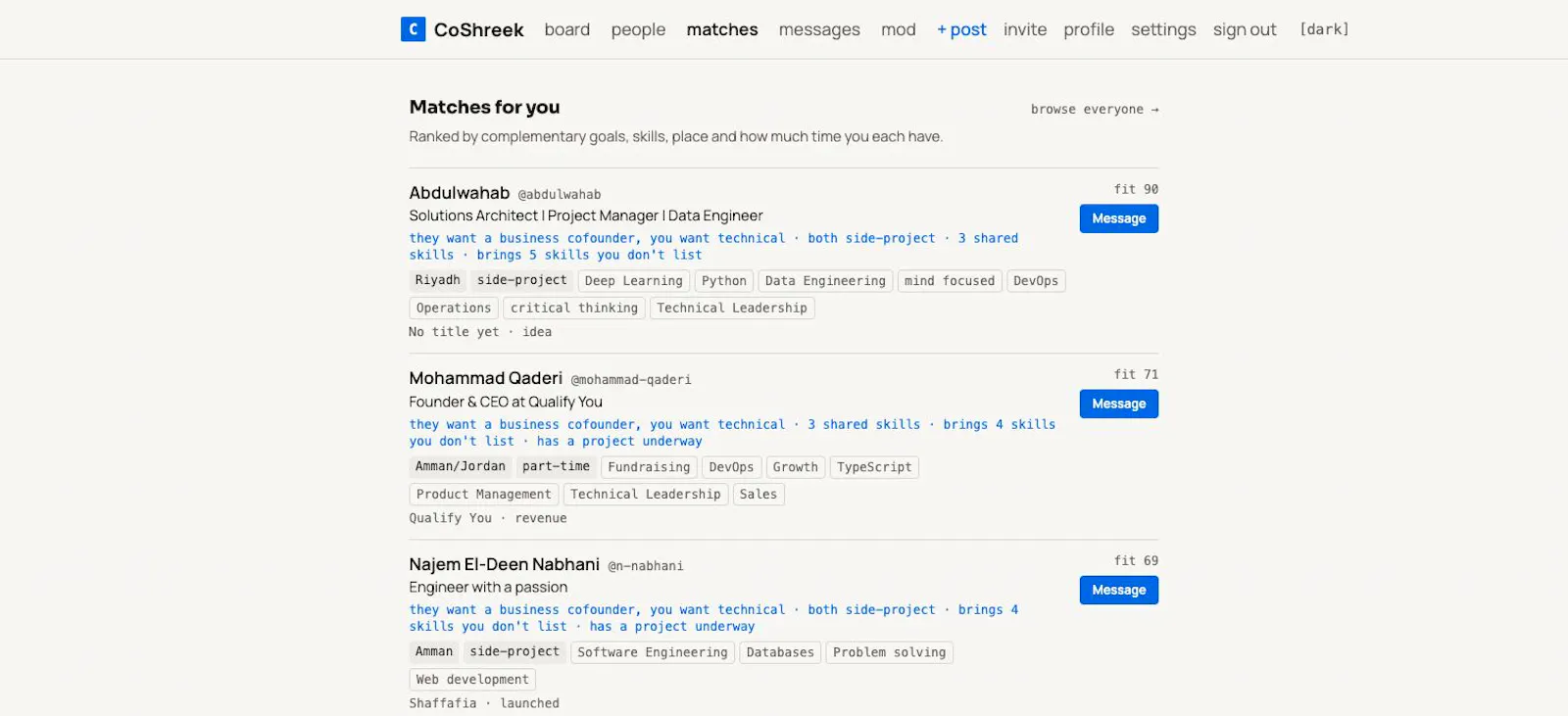Select the critical thinking tag
This screenshot has width=1568, height=716.
[574, 308]
